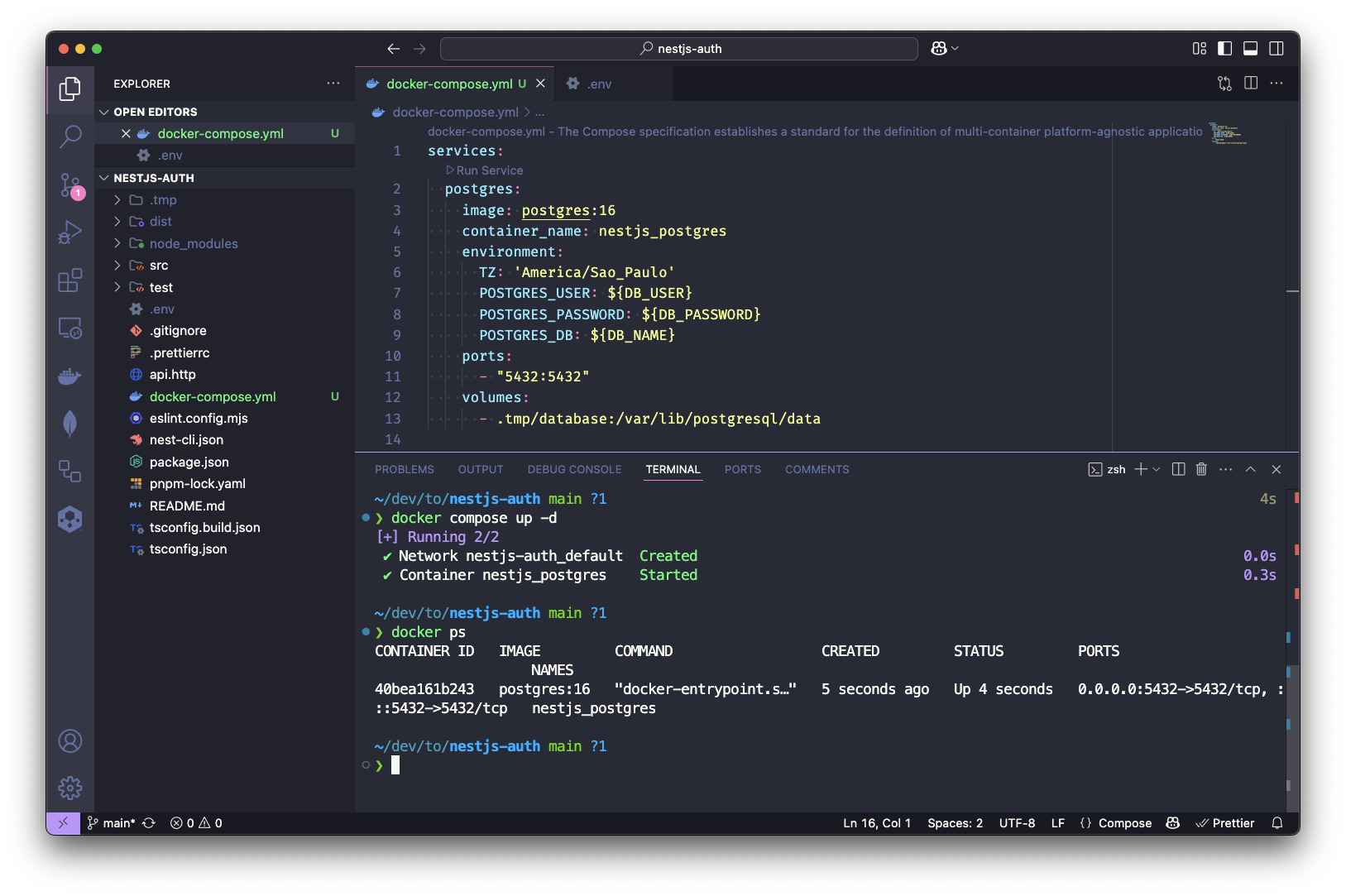This screenshot has height=896, width=1346.
Task: Click the main* branch in status bar
Action: (x=111, y=823)
